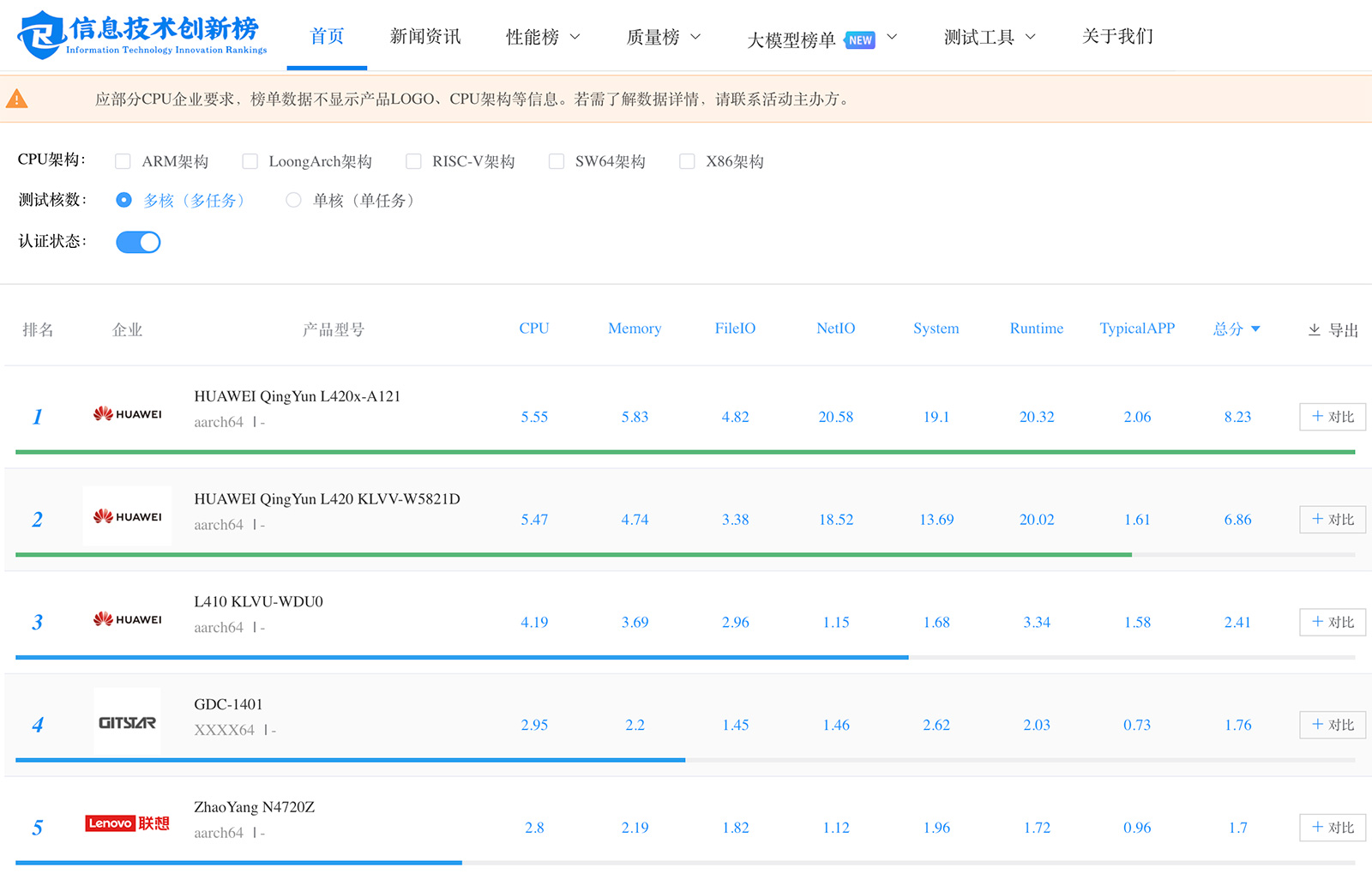This screenshot has width=1372, height=874.
Task: Expand the 性能榜 dropdown menu
Action: point(543,37)
